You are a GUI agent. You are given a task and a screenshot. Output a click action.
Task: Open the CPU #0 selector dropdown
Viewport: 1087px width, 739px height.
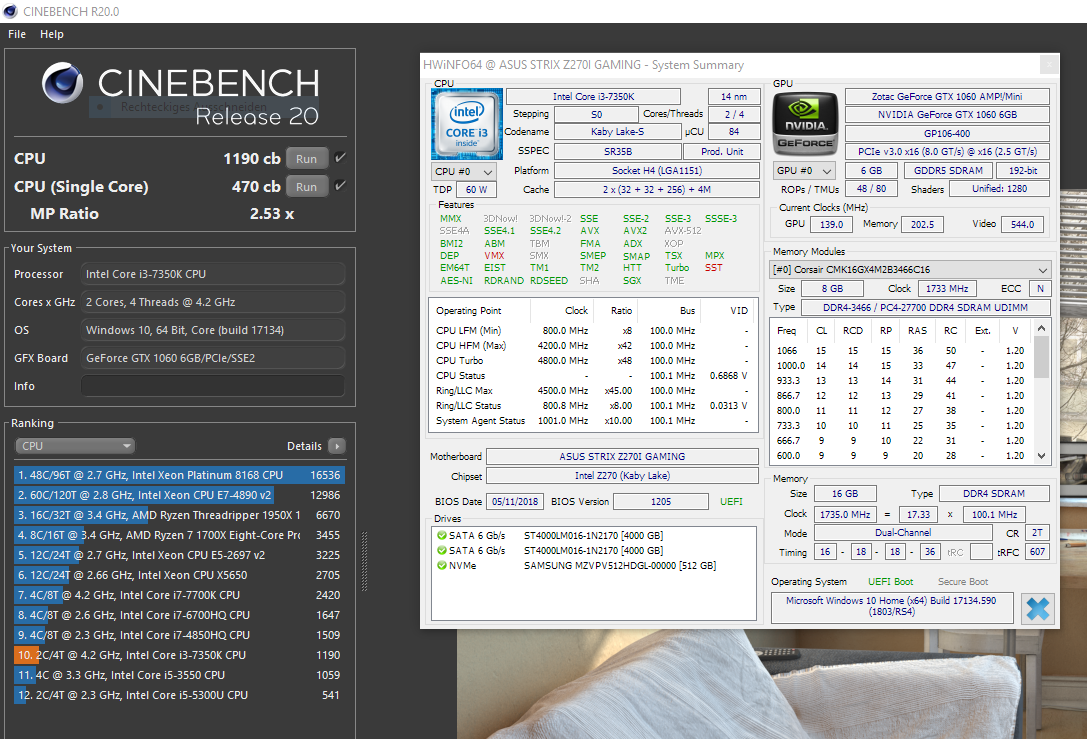(x=463, y=171)
